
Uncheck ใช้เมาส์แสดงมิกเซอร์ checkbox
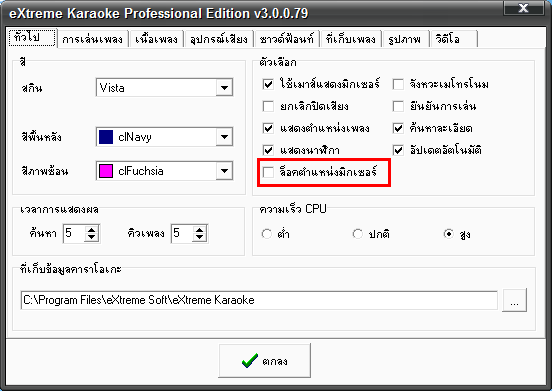click(x=268, y=84)
